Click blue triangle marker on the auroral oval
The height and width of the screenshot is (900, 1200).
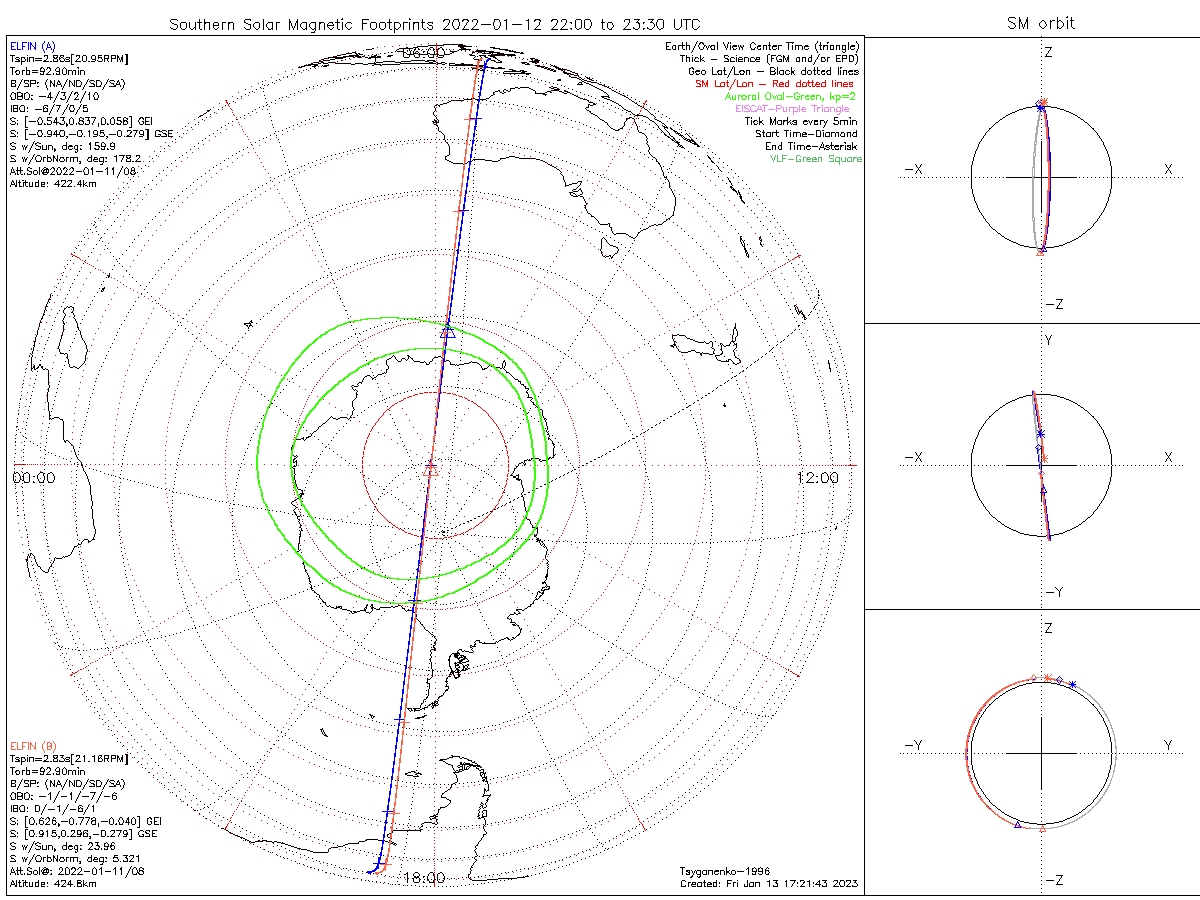(x=447, y=331)
